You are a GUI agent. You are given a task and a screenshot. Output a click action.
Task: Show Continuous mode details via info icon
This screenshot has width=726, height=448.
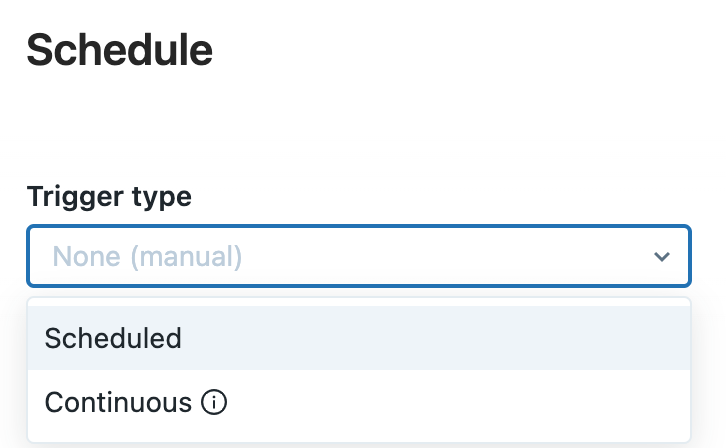214,403
